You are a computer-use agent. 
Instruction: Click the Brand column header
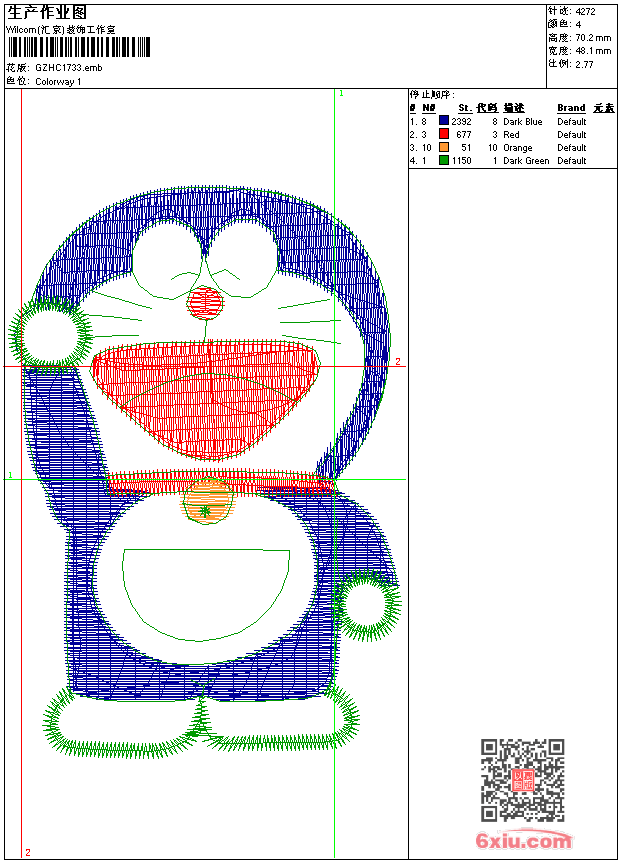tap(571, 108)
